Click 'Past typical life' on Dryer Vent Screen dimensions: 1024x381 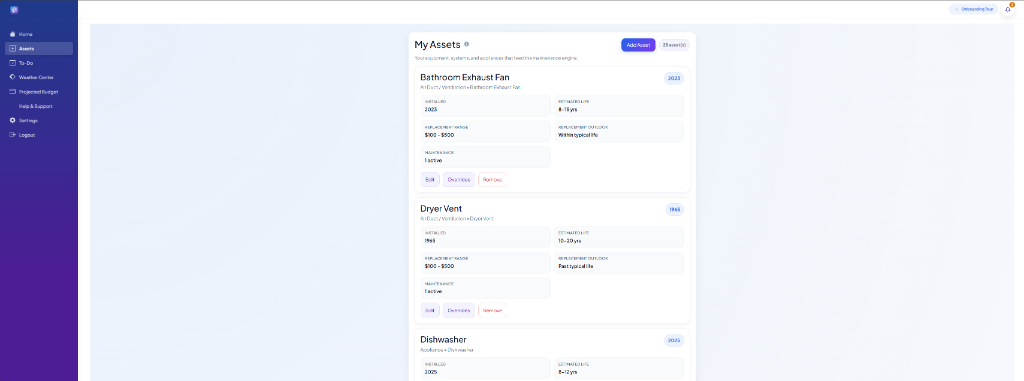[575, 266]
